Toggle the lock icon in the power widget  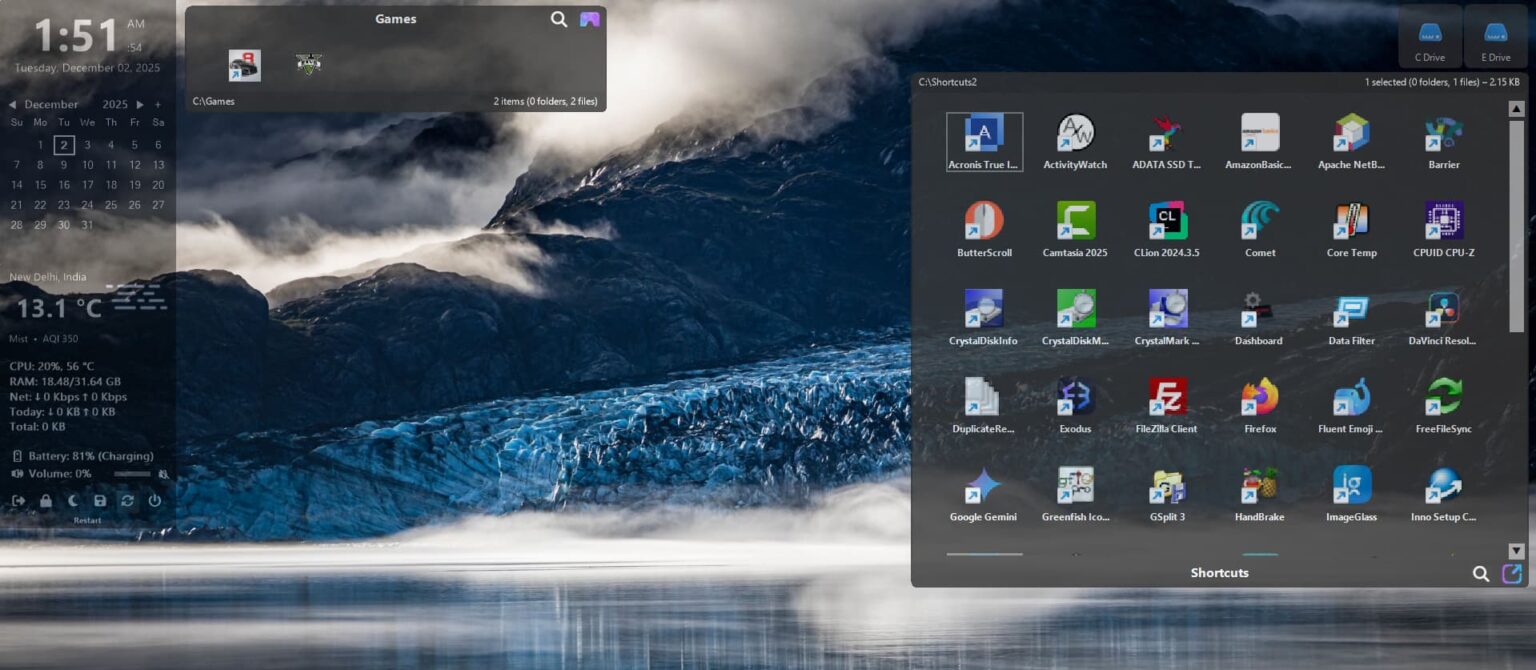[x=46, y=500]
